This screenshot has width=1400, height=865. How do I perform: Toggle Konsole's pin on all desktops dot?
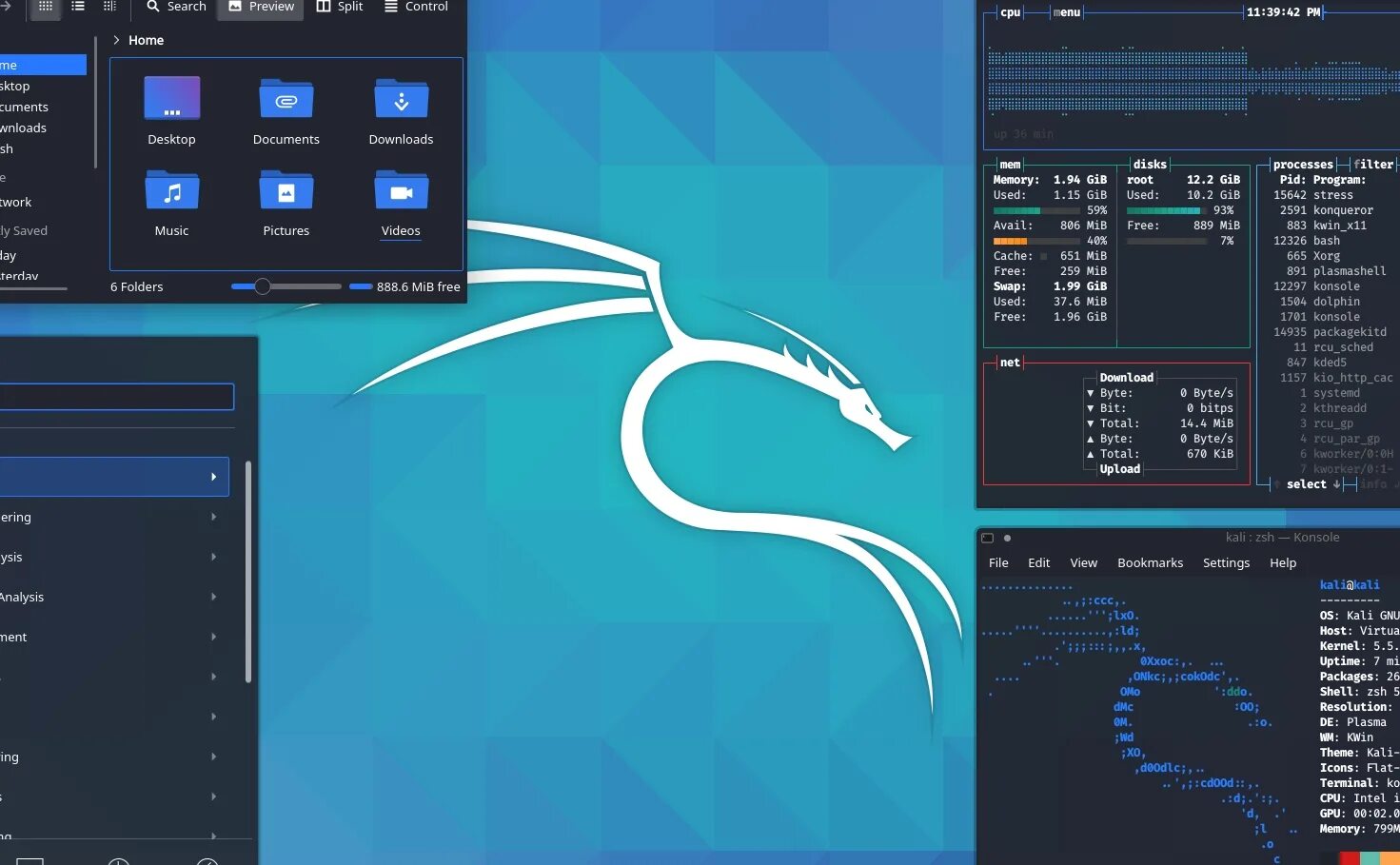(1007, 538)
